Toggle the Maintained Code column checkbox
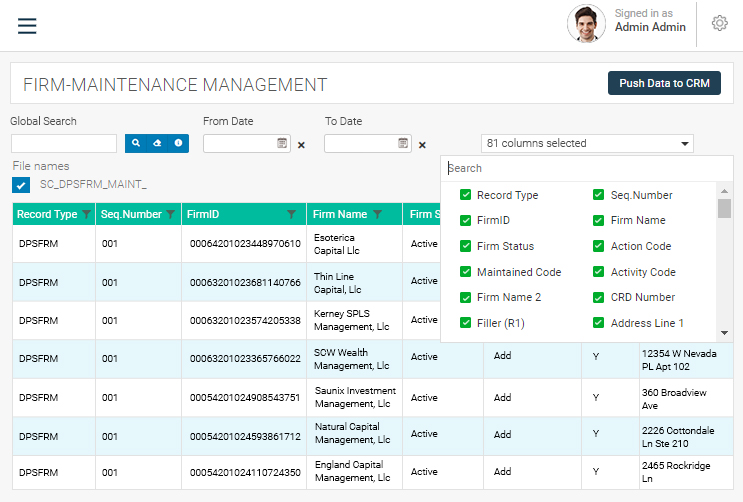This screenshot has width=743, height=502. [x=465, y=272]
